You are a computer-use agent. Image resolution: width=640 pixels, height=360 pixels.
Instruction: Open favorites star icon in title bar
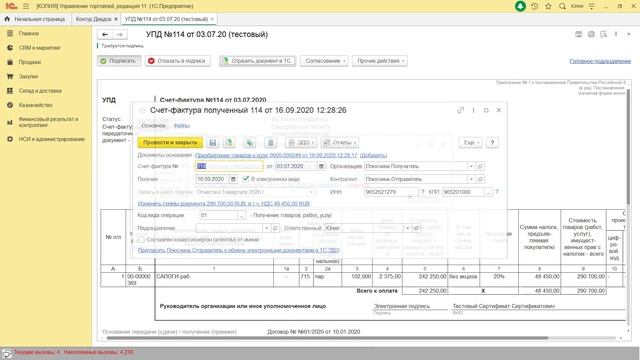tap(548, 6)
